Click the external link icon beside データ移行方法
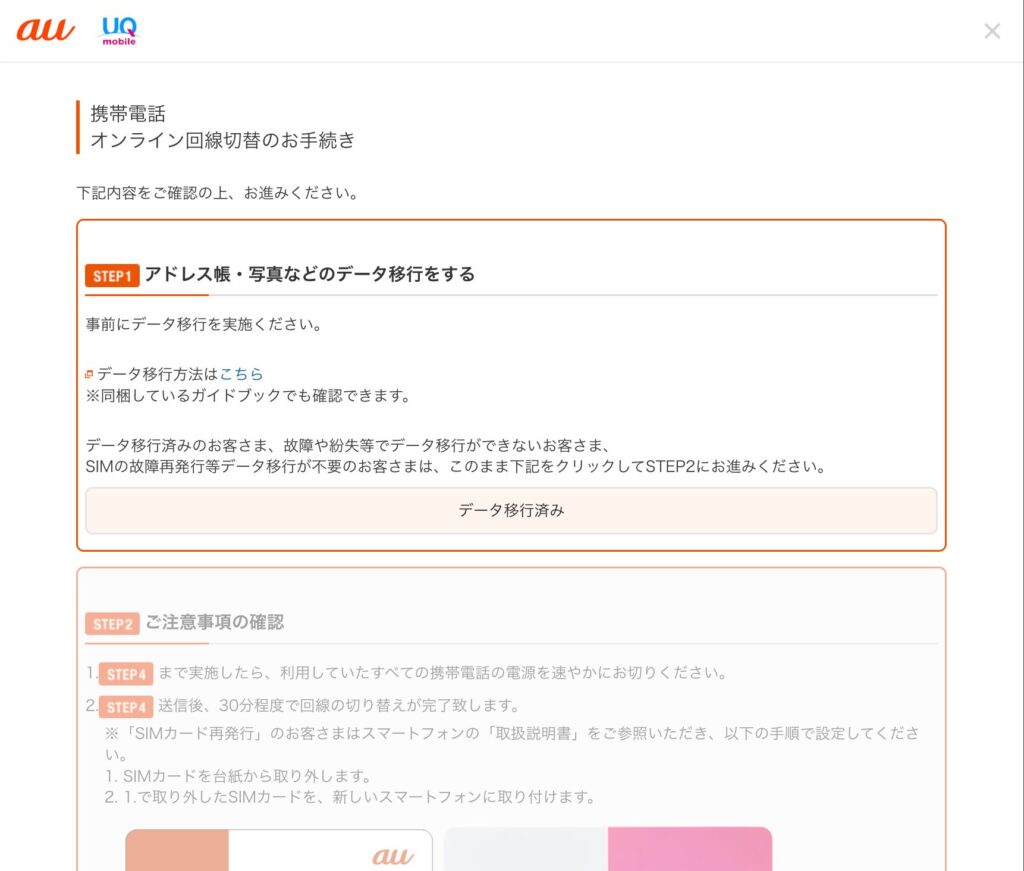The image size is (1024, 871). tap(89, 375)
